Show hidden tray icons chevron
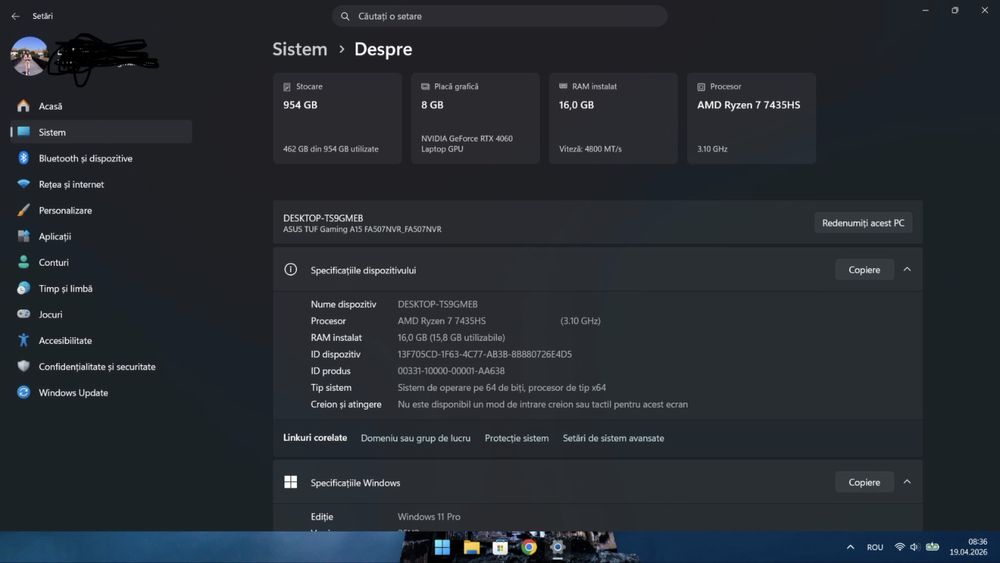 (850, 547)
